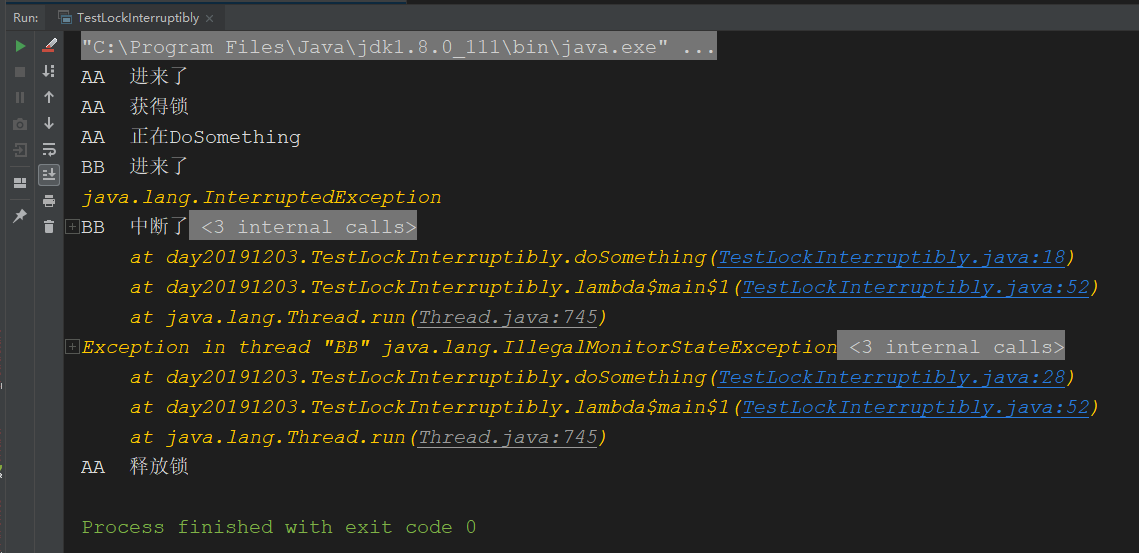Toggle scroll to end of console
The width and height of the screenshot is (1139, 553).
[x=49, y=174]
